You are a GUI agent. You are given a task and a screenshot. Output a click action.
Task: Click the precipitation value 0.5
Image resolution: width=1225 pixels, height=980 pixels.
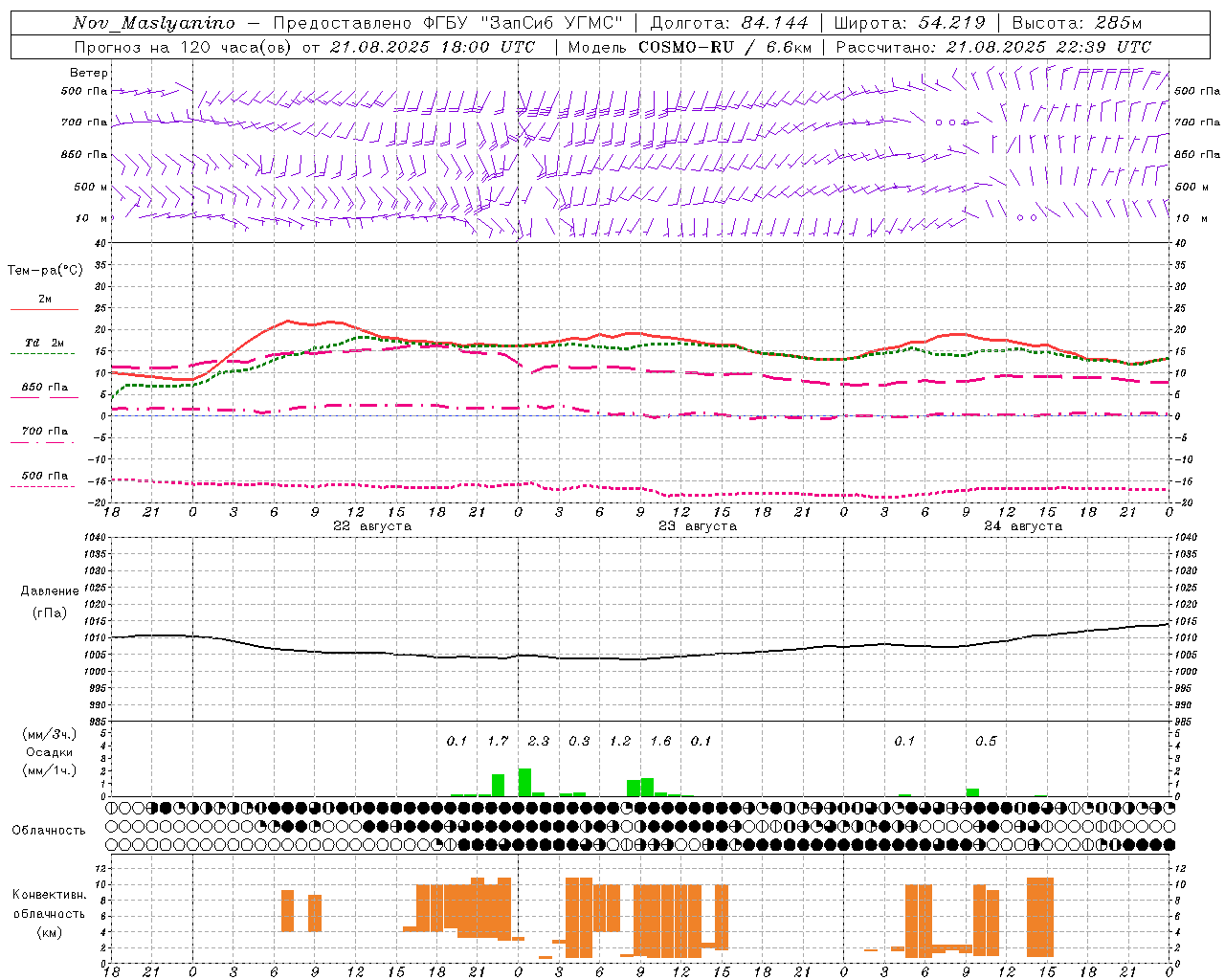tap(986, 742)
